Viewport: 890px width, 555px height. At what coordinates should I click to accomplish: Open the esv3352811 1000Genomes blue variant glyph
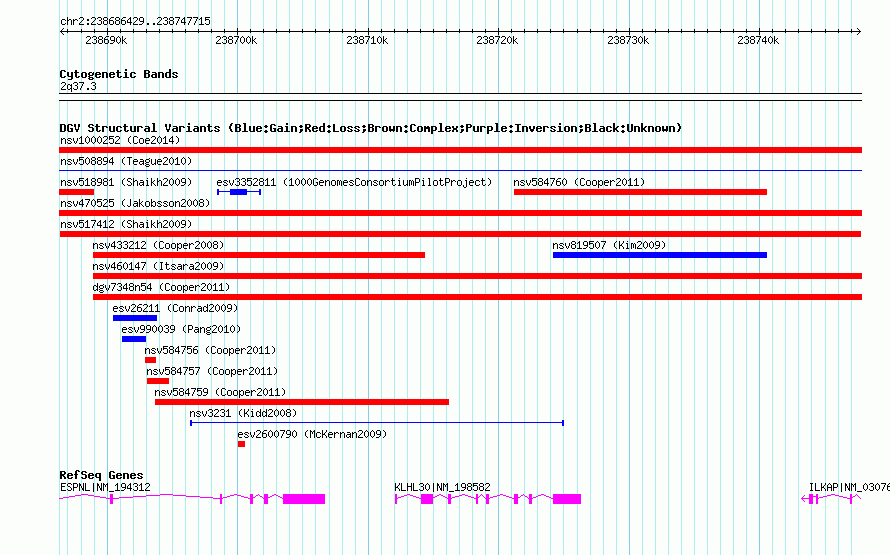click(239, 192)
